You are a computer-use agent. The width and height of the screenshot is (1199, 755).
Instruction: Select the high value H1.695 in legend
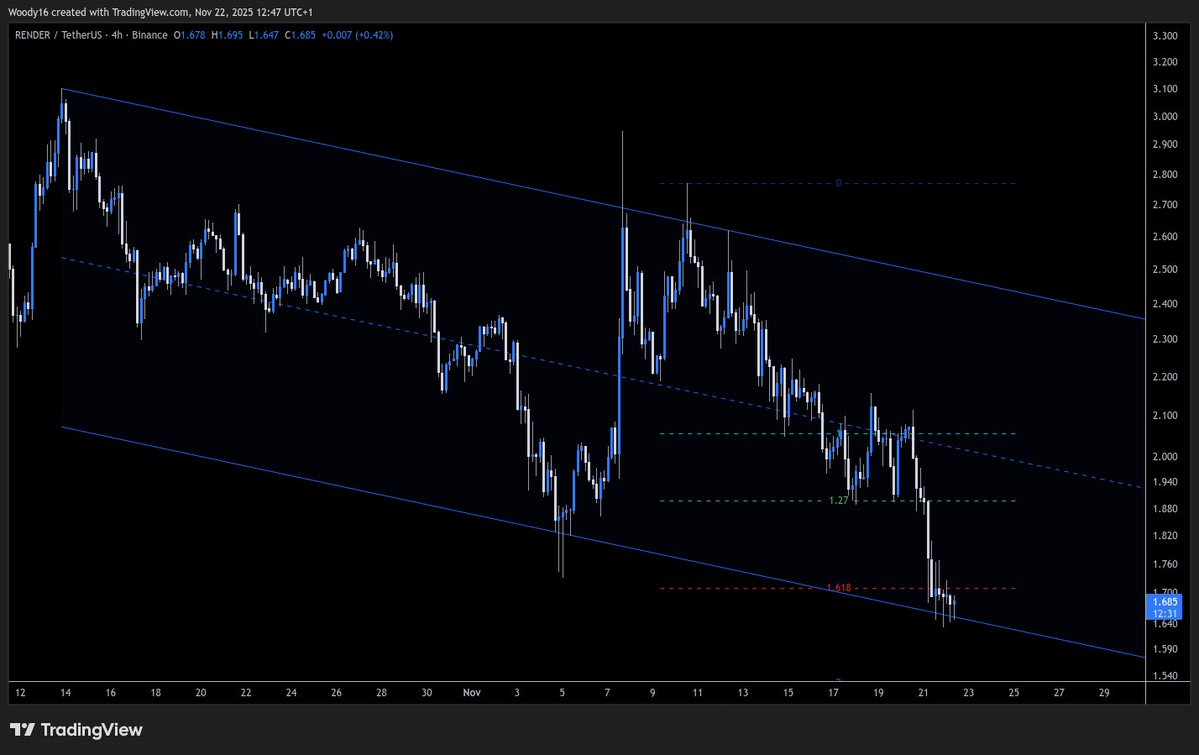tap(226, 34)
